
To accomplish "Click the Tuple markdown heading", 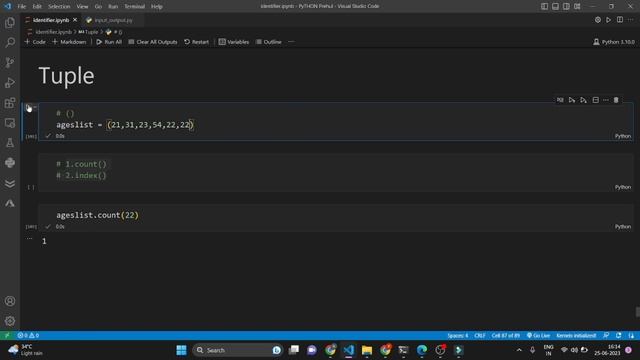I will tap(67, 76).
